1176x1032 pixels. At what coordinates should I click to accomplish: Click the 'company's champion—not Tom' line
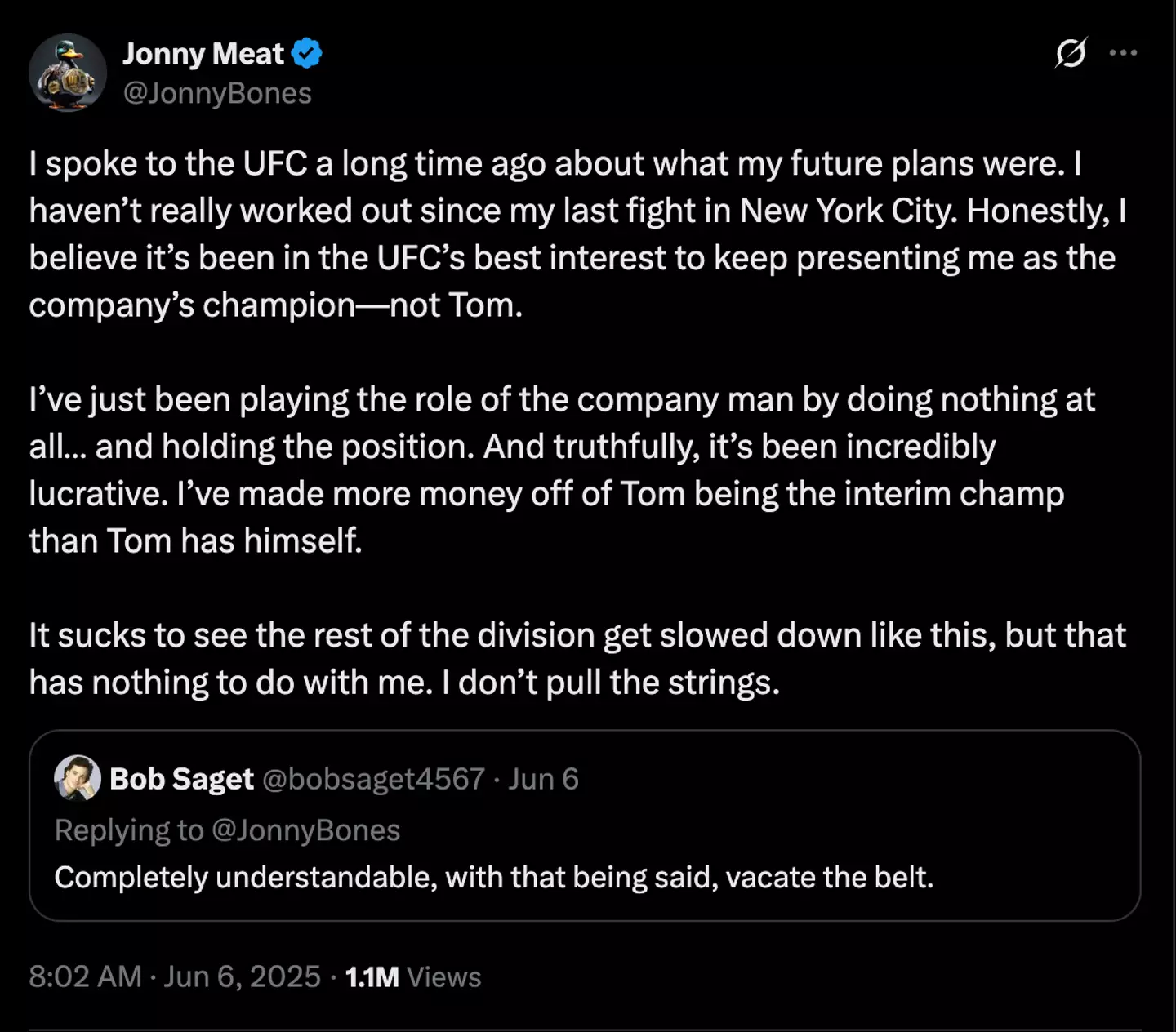tap(275, 305)
